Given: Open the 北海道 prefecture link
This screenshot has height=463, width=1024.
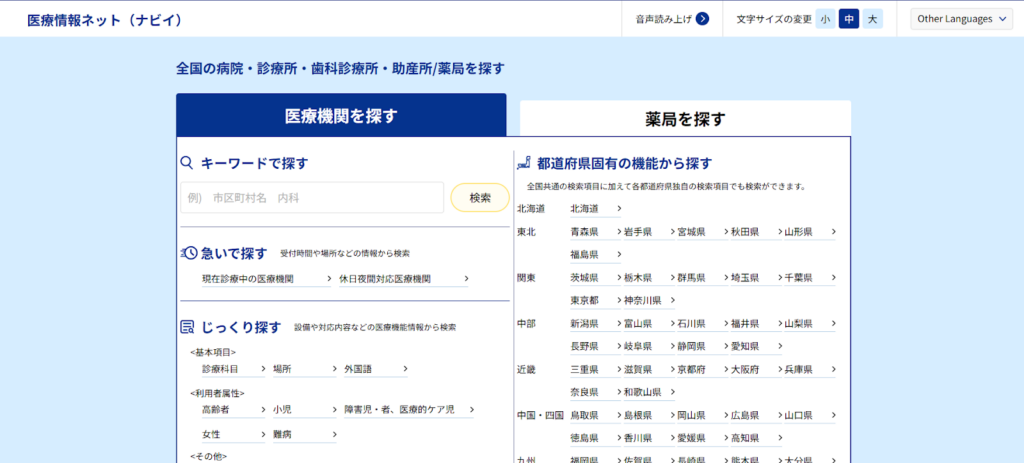Looking at the screenshot, I should (595, 209).
